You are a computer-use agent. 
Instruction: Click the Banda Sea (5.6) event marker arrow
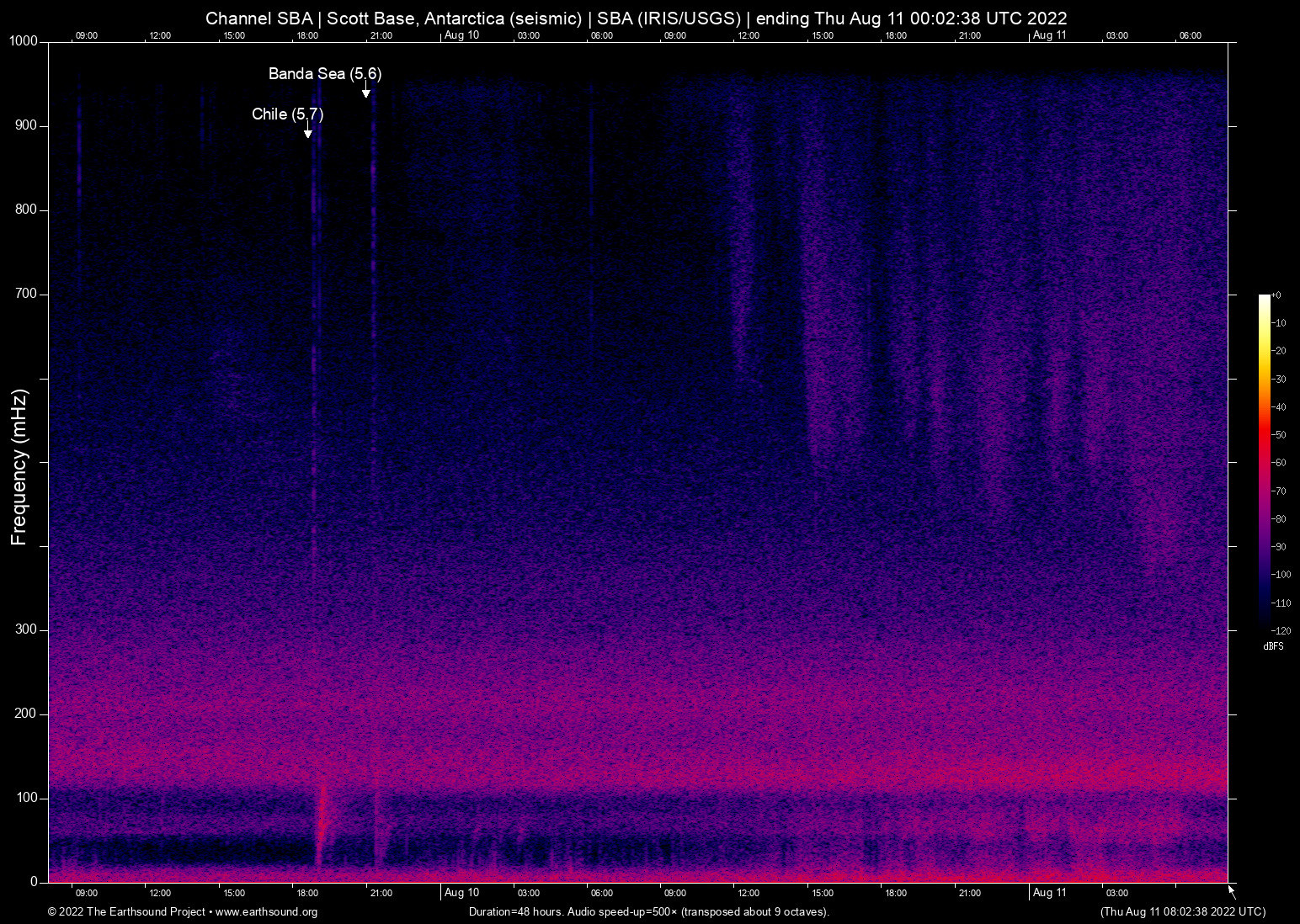[x=366, y=94]
